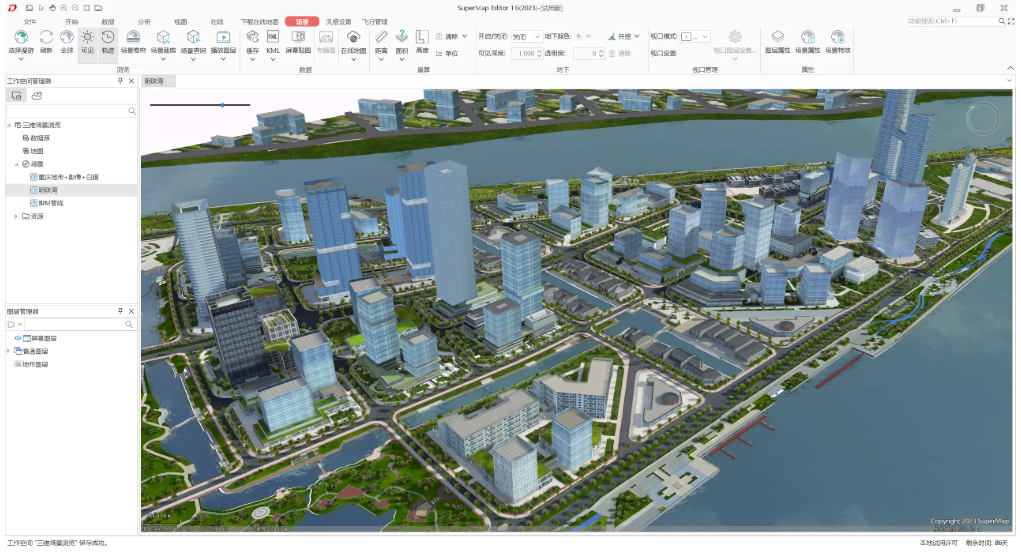The width and height of the screenshot is (1021, 556).
Task: Click the navigation compass in the scene
Action: point(982,119)
